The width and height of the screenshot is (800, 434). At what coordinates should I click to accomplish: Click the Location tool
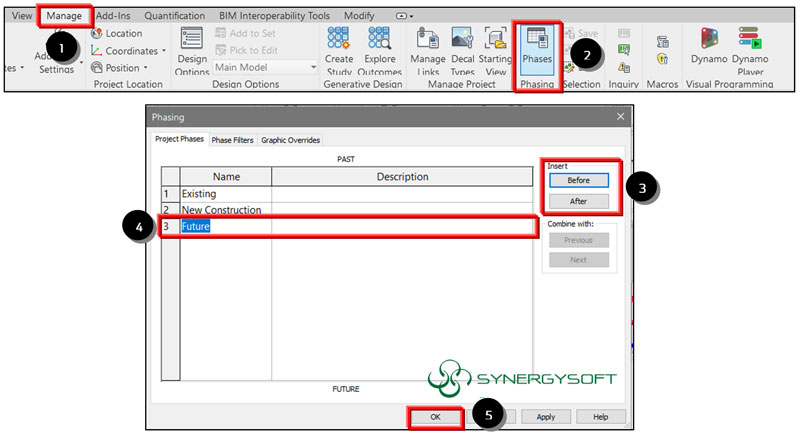point(117,33)
